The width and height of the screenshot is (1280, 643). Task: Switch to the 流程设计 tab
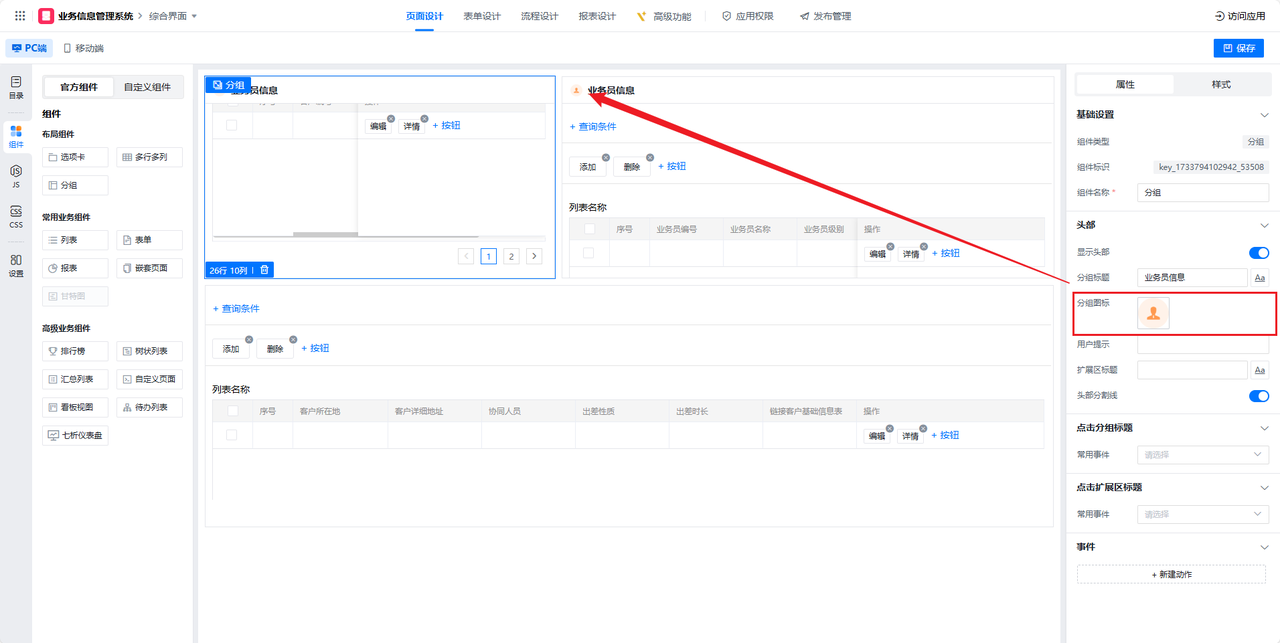coord(540,16)
